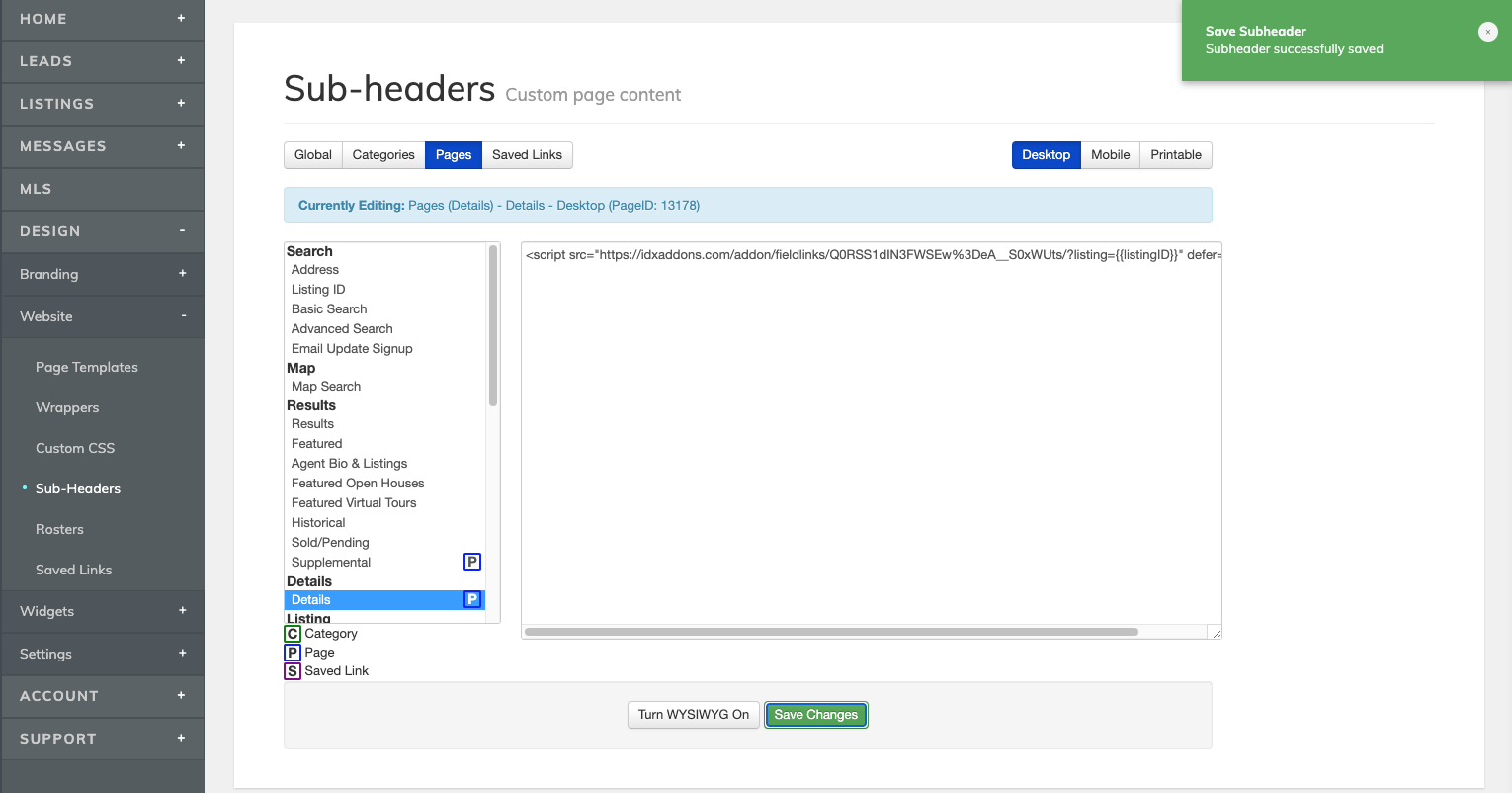The image size is (1512, 793).
Task: Open Custom CSS in sidebar
Action: click(x=75, y=448)
